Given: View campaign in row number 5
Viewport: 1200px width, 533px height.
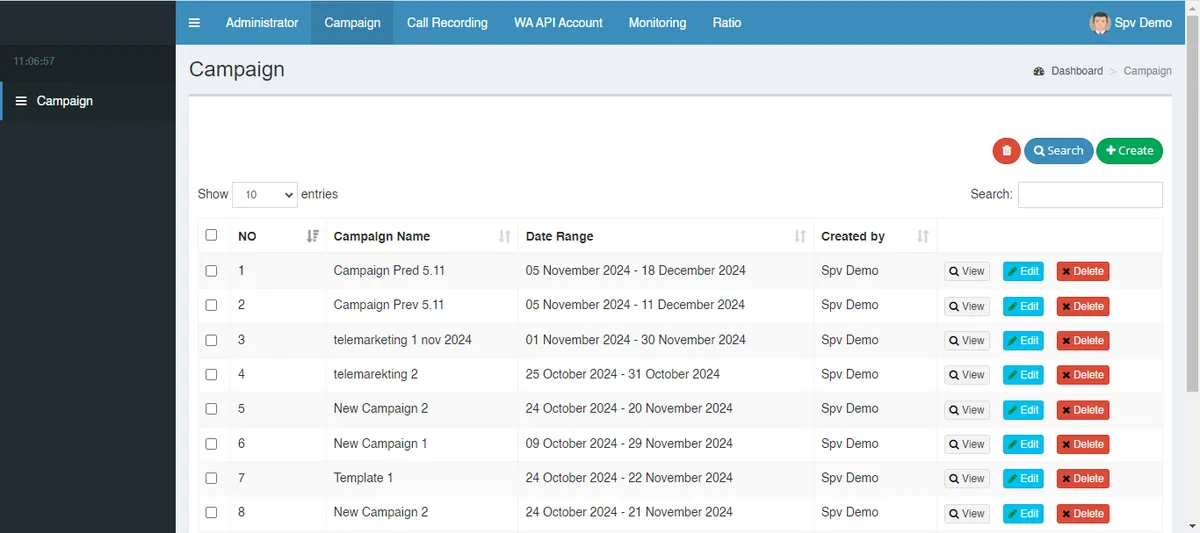Looking at the screenshot, I should 967,409.
